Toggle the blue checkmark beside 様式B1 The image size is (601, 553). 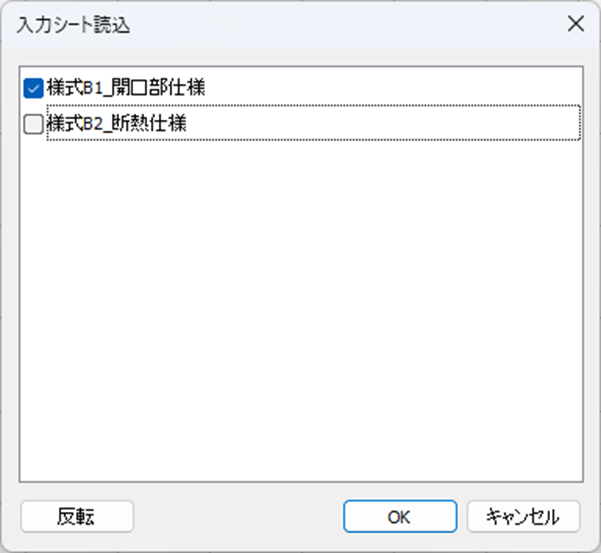point(33,89)
